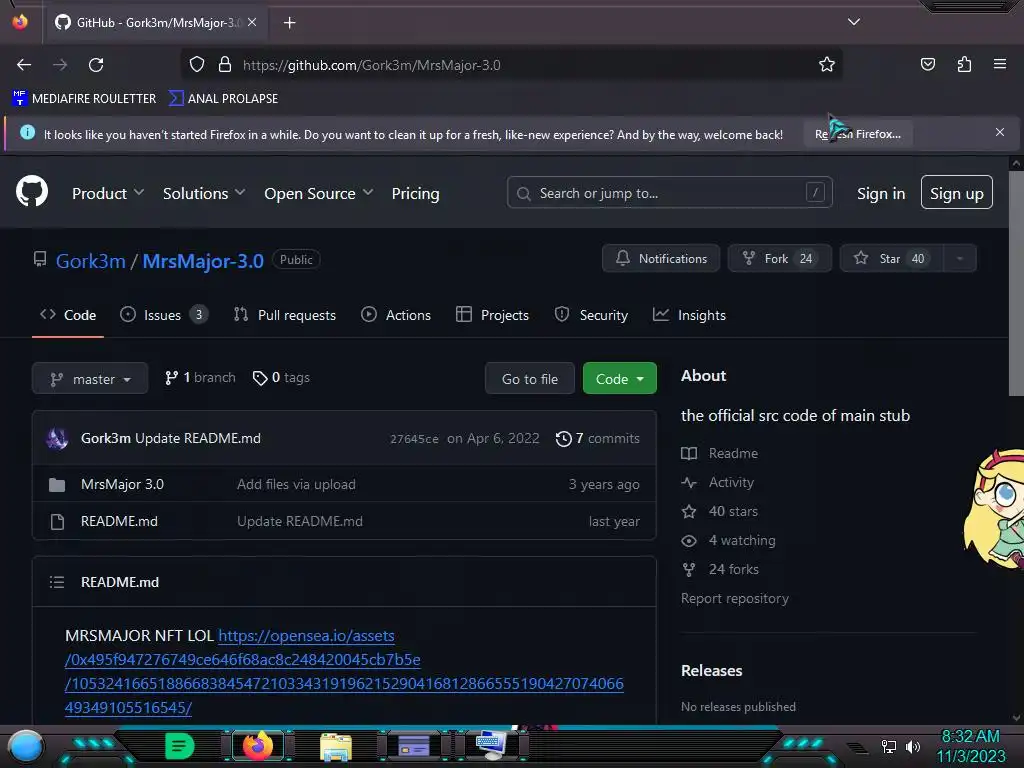Click the padlock site security icon
This screenshot has width=1024, height=768.
[225, 65]
